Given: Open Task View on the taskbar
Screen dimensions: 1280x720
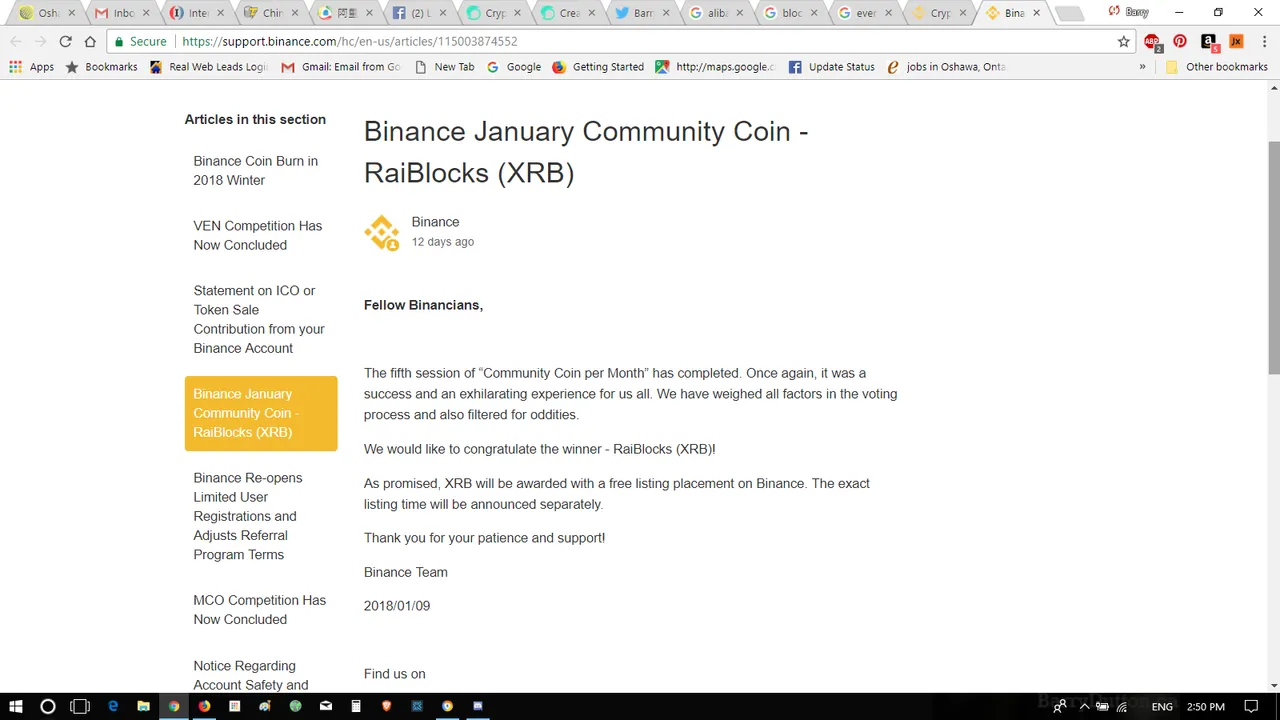Looking at the screenshot, I should click(80, 706).
